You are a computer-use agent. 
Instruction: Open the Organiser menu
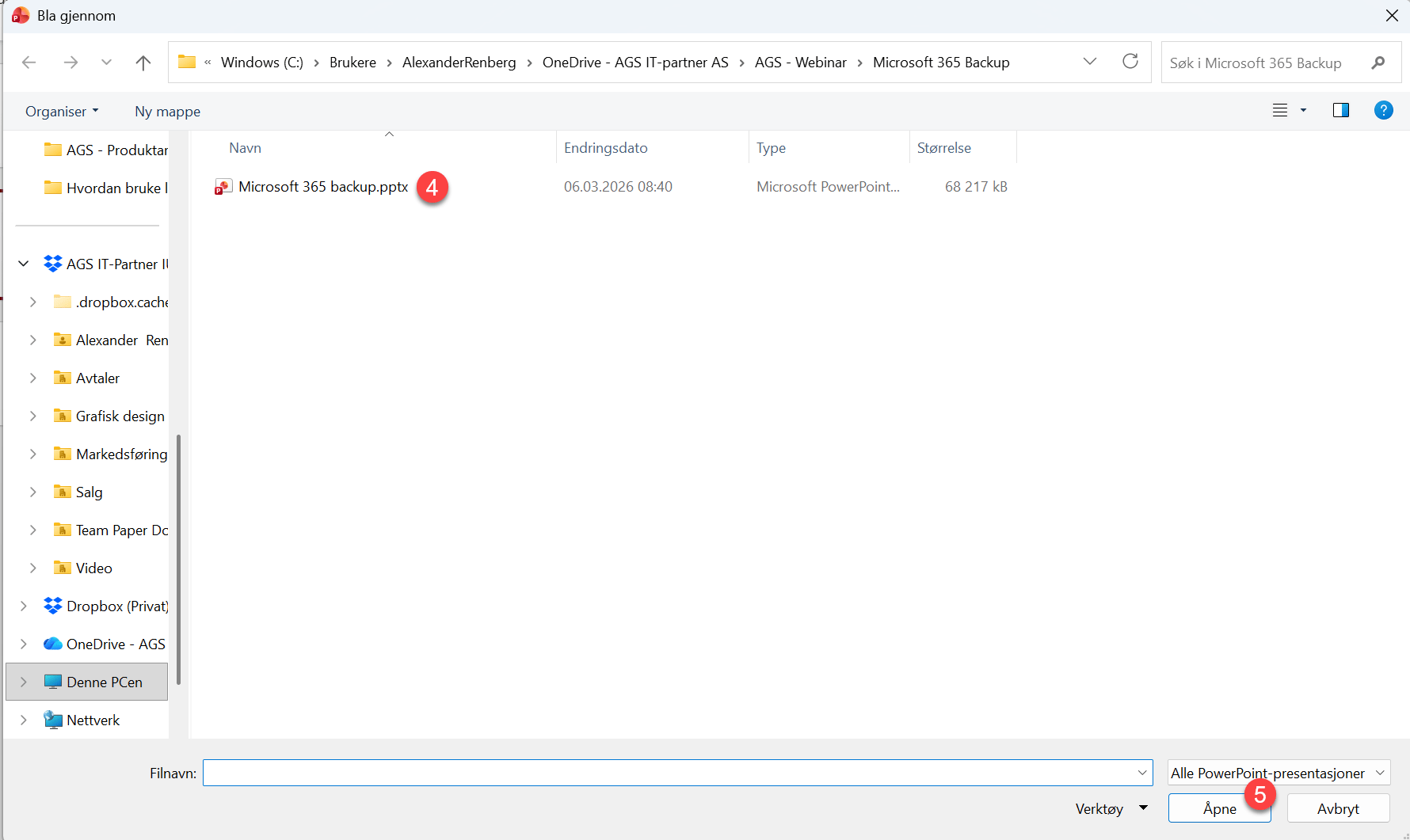62,111
